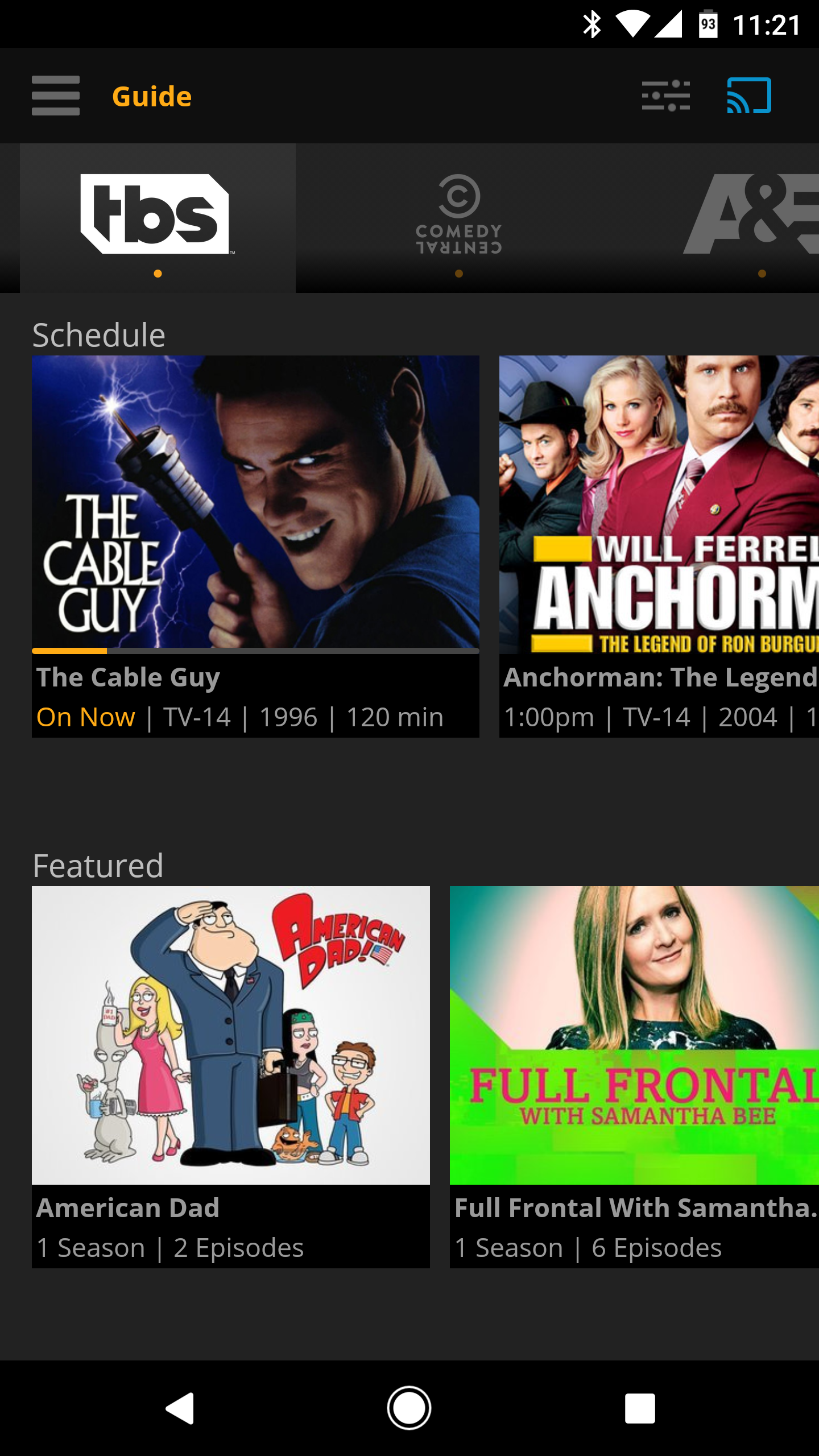
Task: Tap the Guide title label
Action: 152,97
